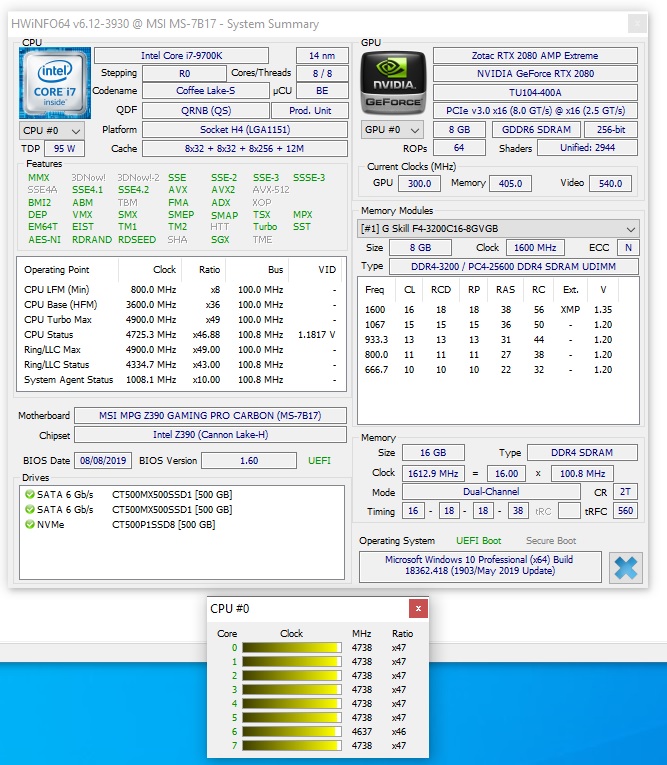Select the Intel Core i7-9700K name field

point(182,56)
